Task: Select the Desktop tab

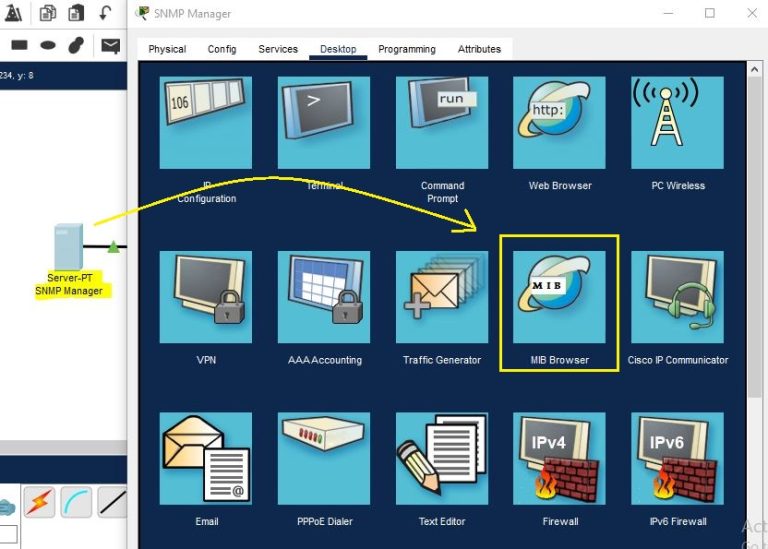Action: point(338,49)
